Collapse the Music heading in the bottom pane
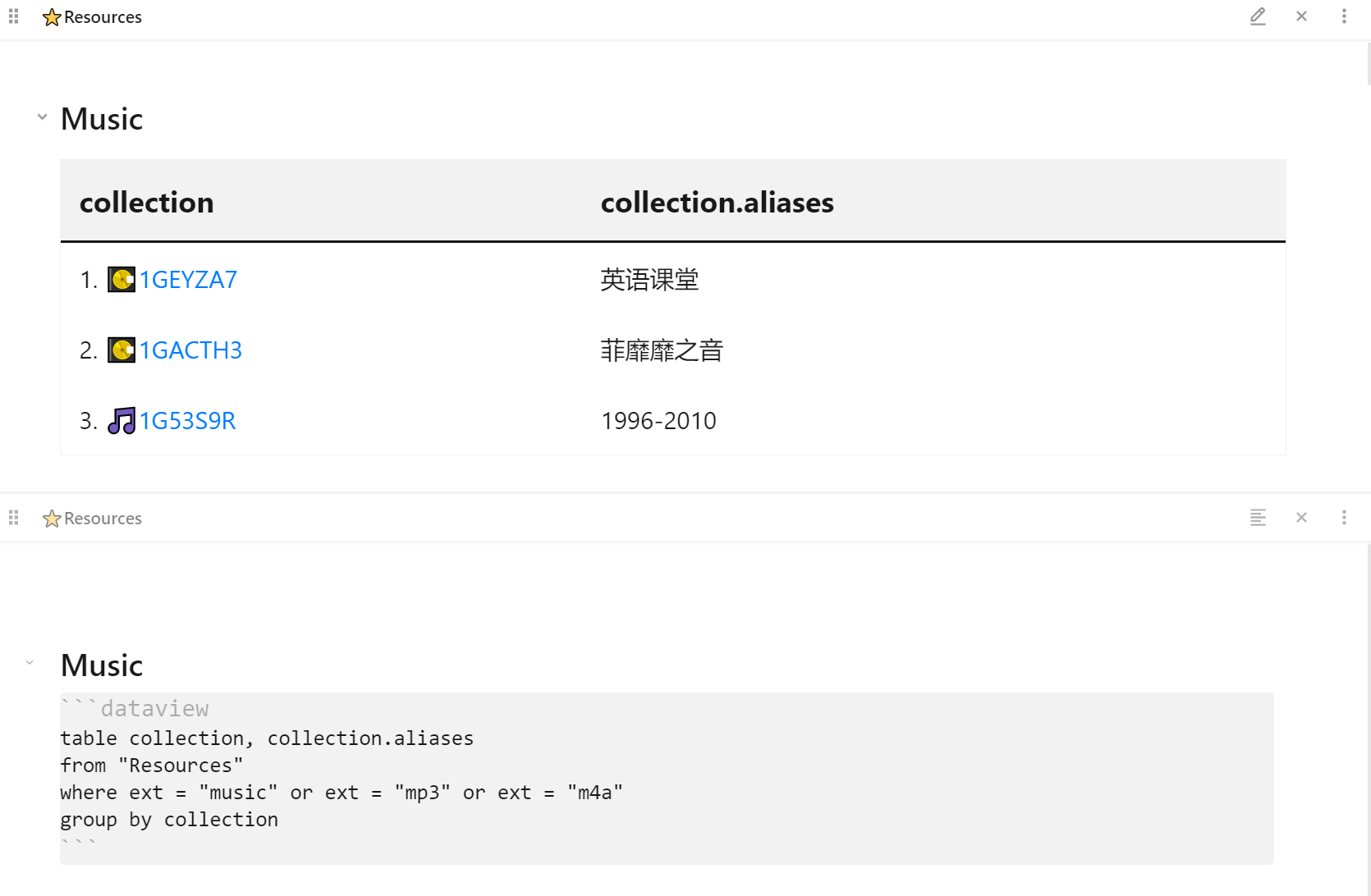This screenshot has height=896, width=1371. [x=30, y=662]
